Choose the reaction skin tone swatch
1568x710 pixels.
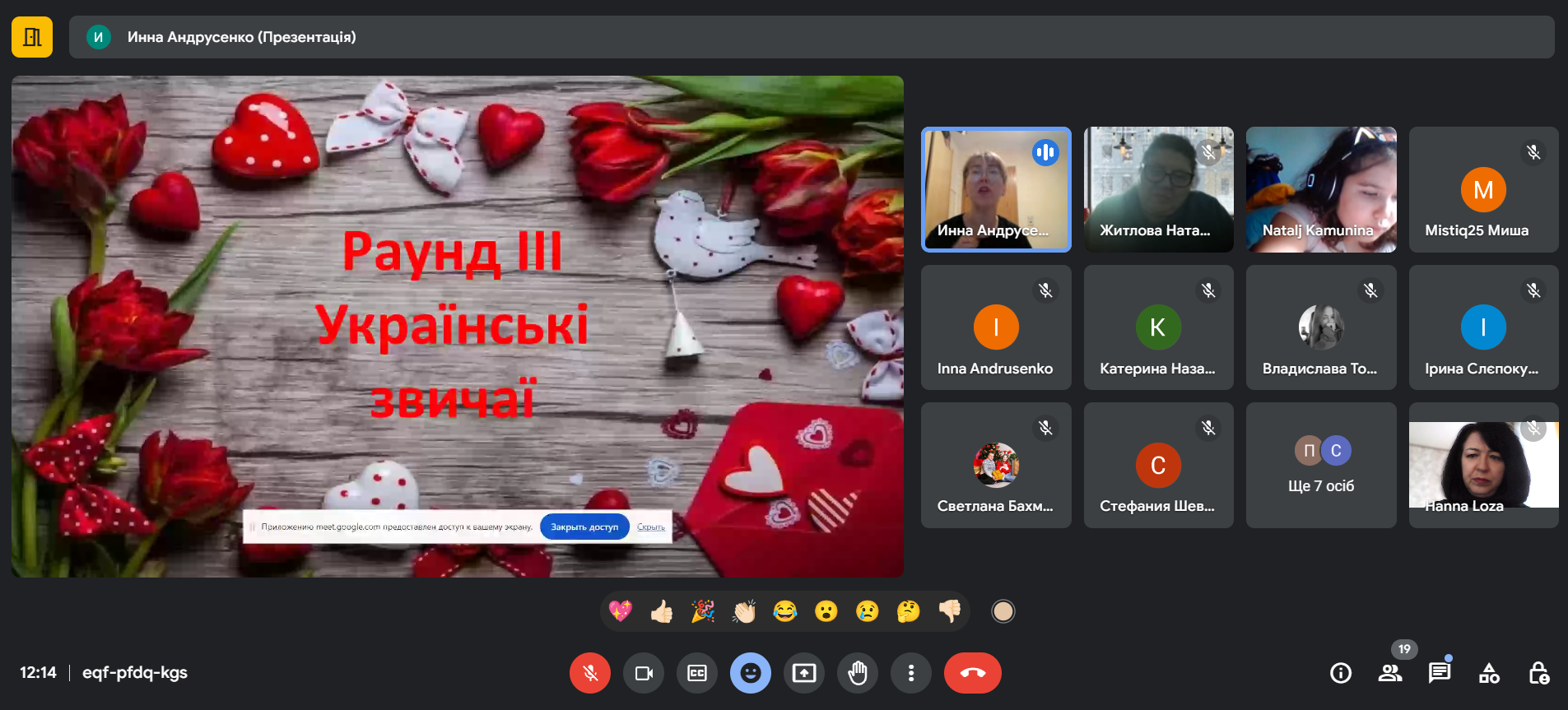tap(1003, 611)
